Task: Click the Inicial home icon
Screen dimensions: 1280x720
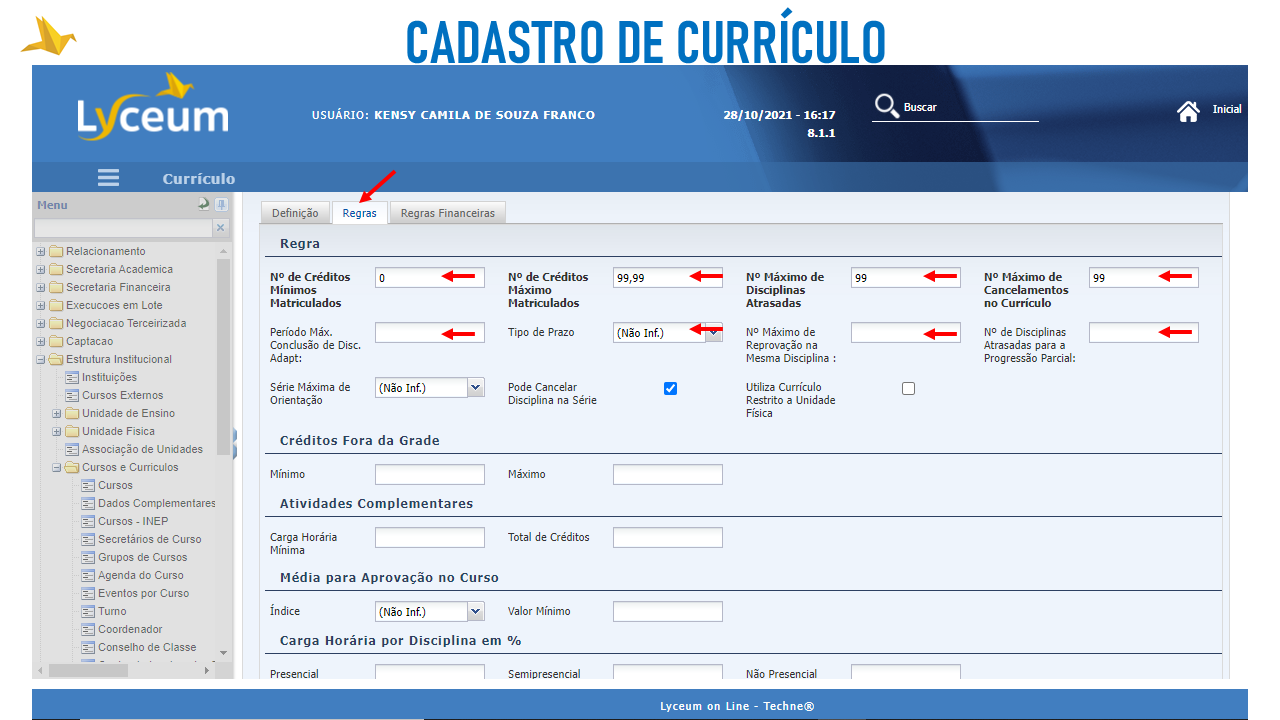Action: [1188, 111]
